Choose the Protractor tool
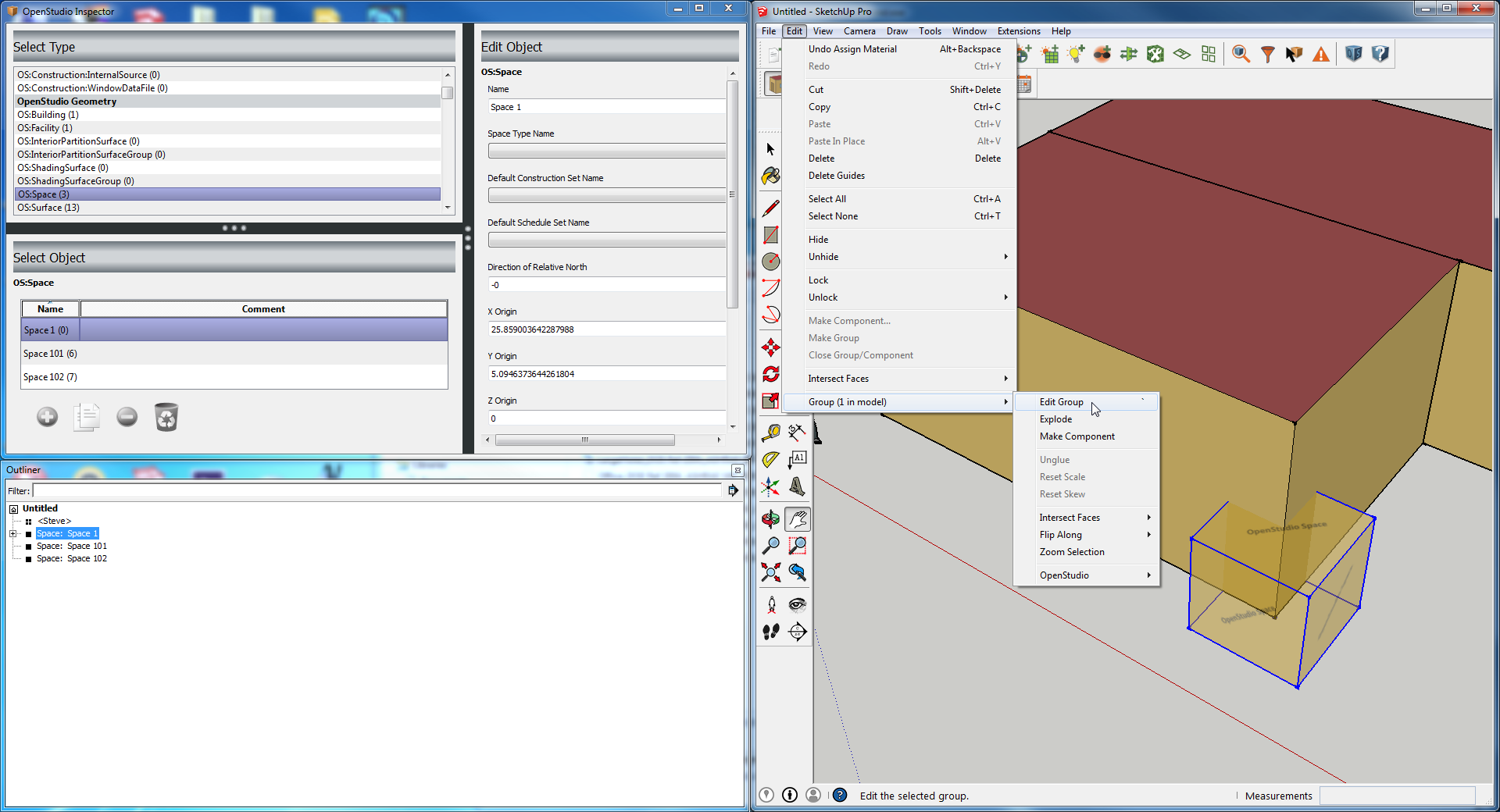 point(770,460)
